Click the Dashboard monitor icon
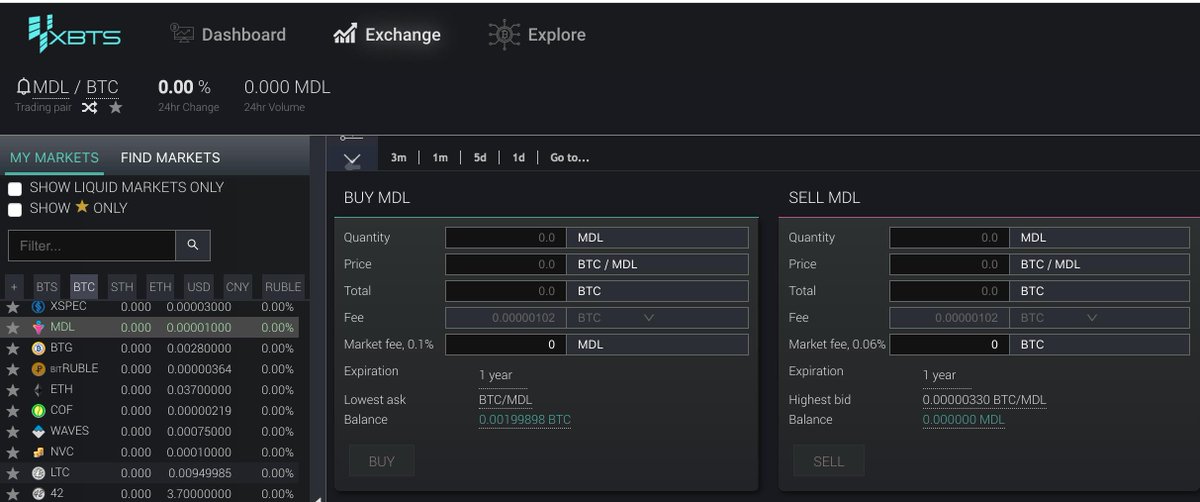The width and height of the screenshot is (1200, 502). pos(182,34)
